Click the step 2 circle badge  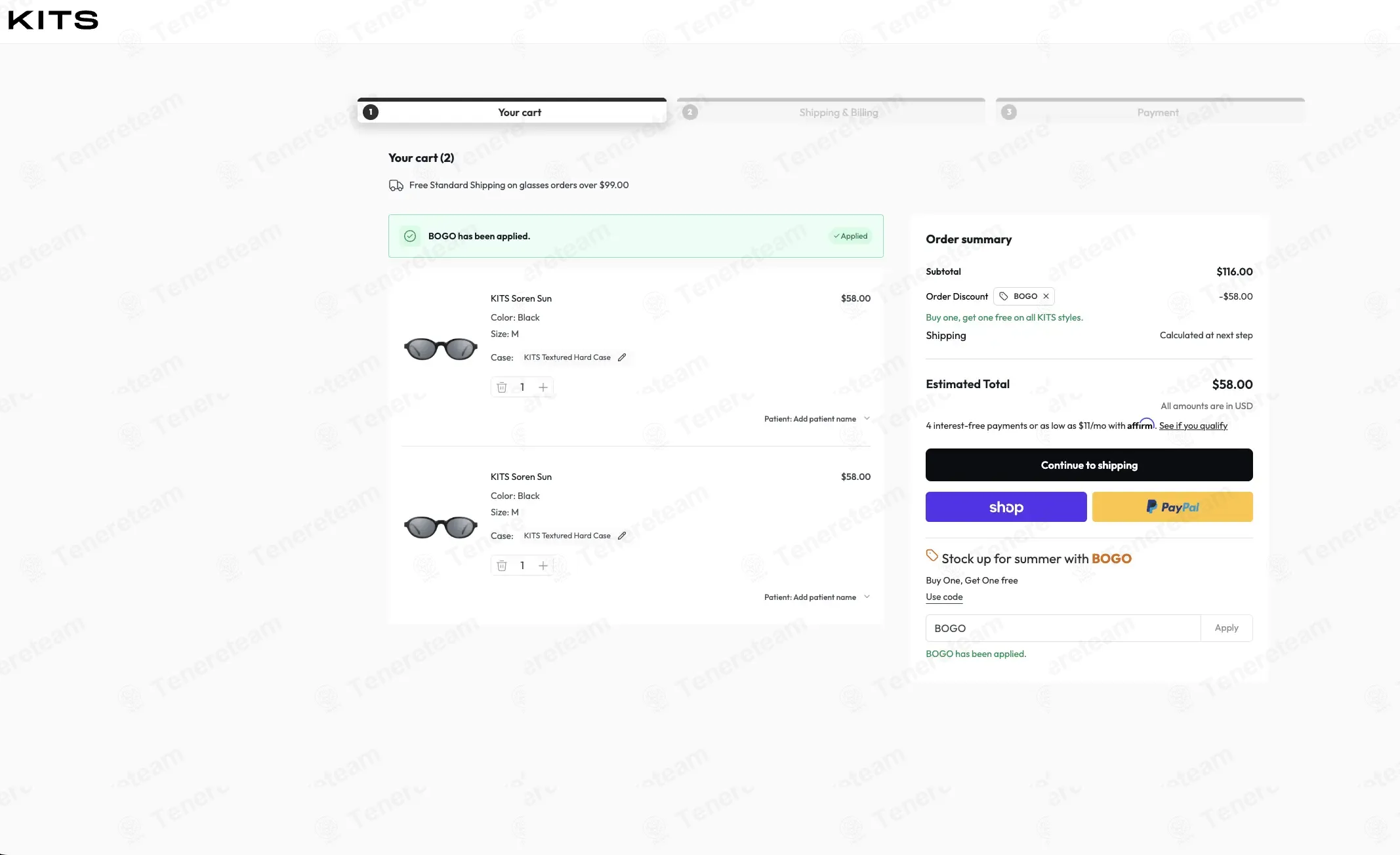690,112
